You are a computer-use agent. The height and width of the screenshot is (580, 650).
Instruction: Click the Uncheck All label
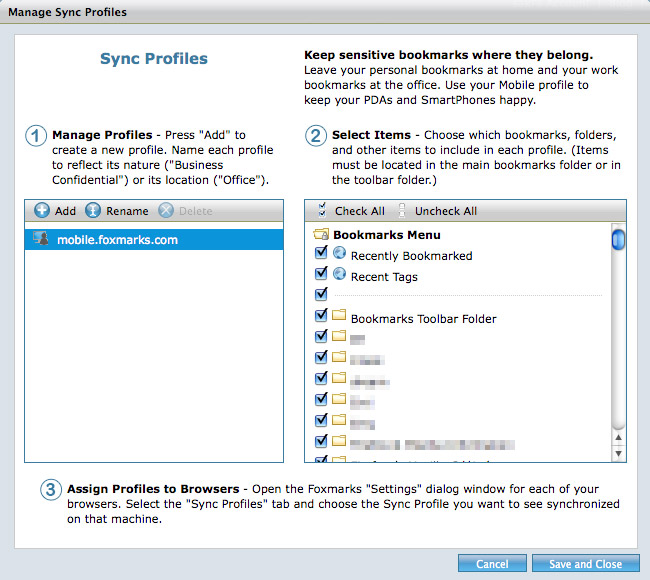click(x=446, y=211)
